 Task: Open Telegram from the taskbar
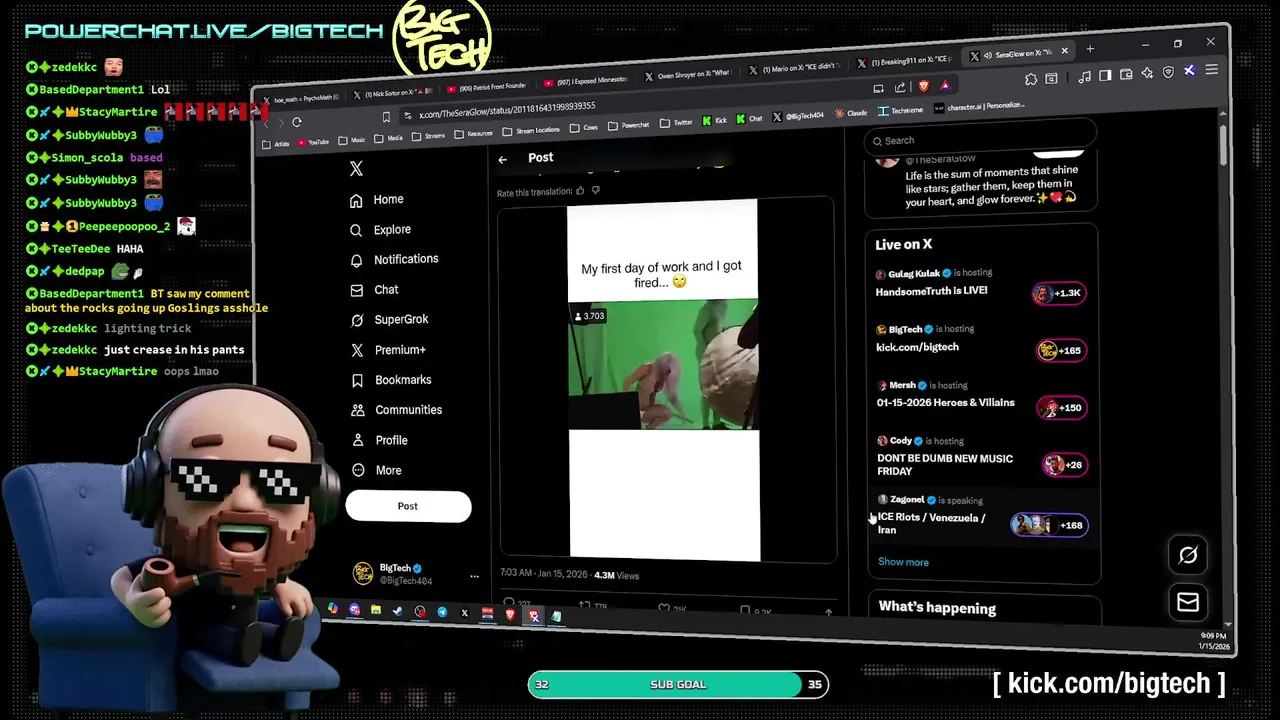(442, 612)
